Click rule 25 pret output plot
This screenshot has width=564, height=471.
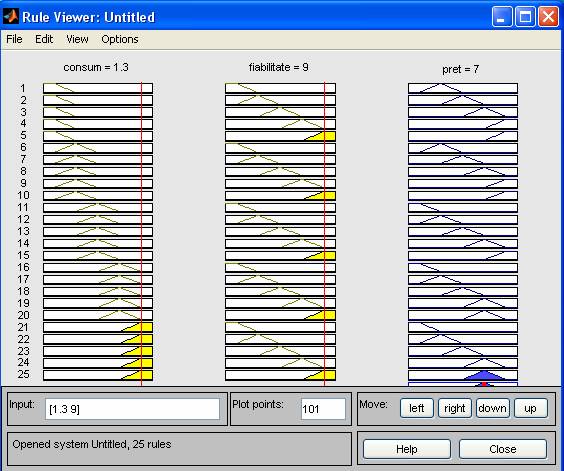[x=463, y=375]
